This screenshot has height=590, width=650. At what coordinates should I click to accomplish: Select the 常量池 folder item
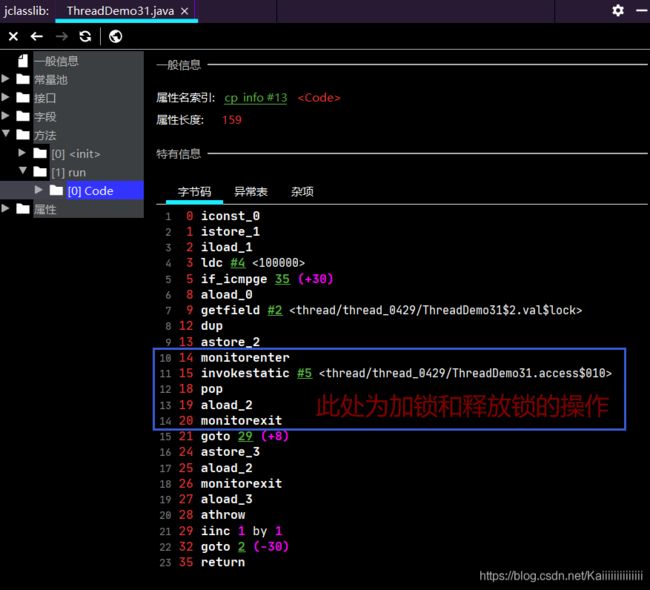tap(51, 80)
